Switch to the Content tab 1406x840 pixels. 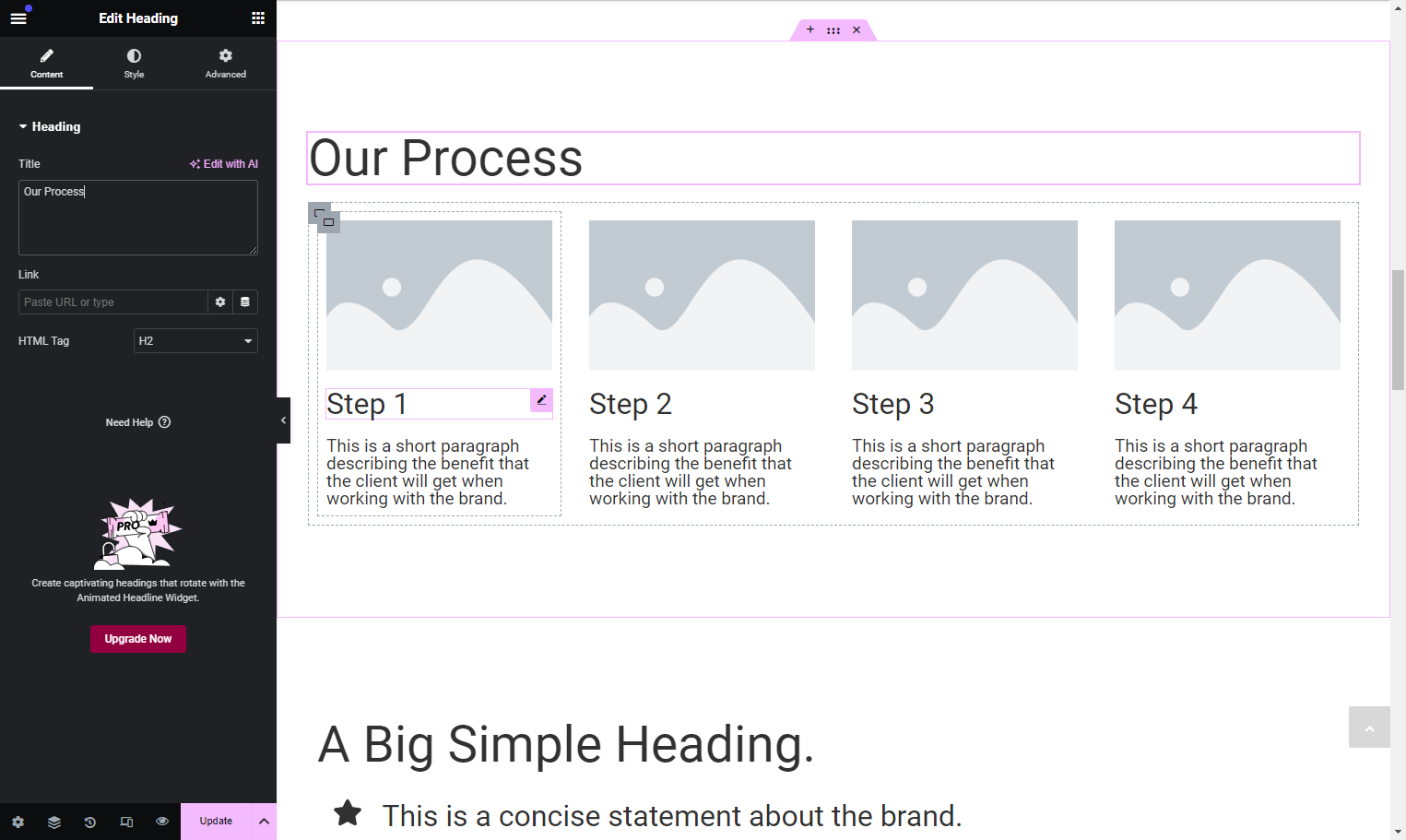coord(46,64)
